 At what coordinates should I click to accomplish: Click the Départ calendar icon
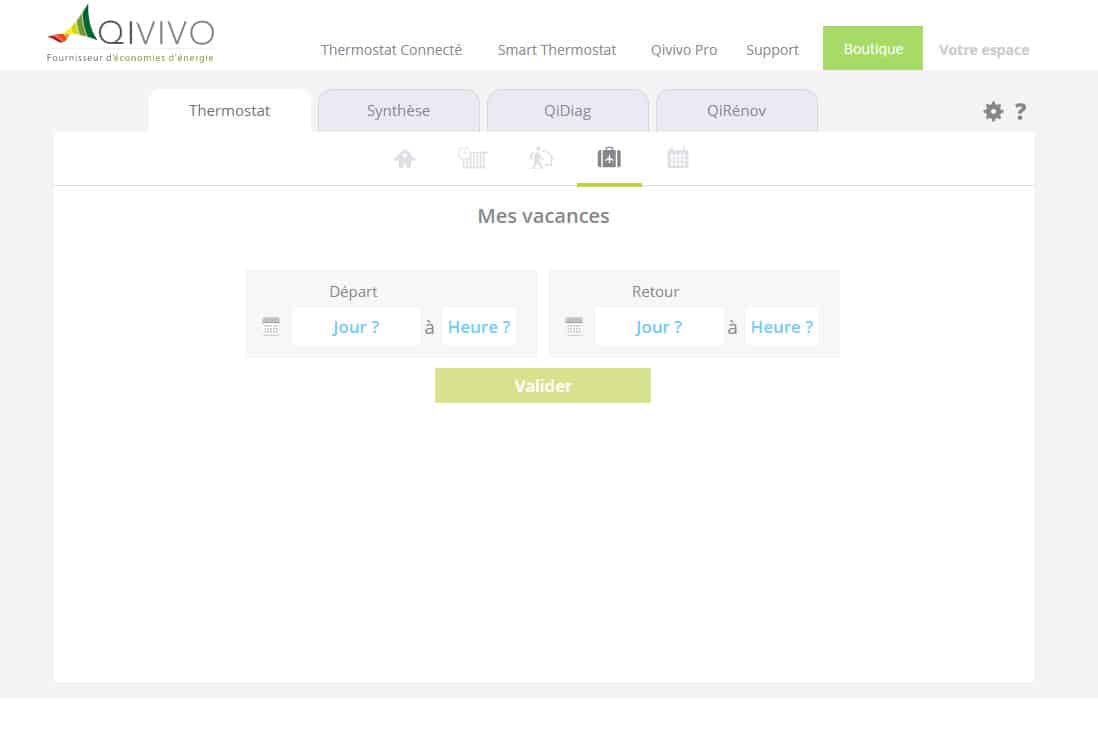[271, 326]
